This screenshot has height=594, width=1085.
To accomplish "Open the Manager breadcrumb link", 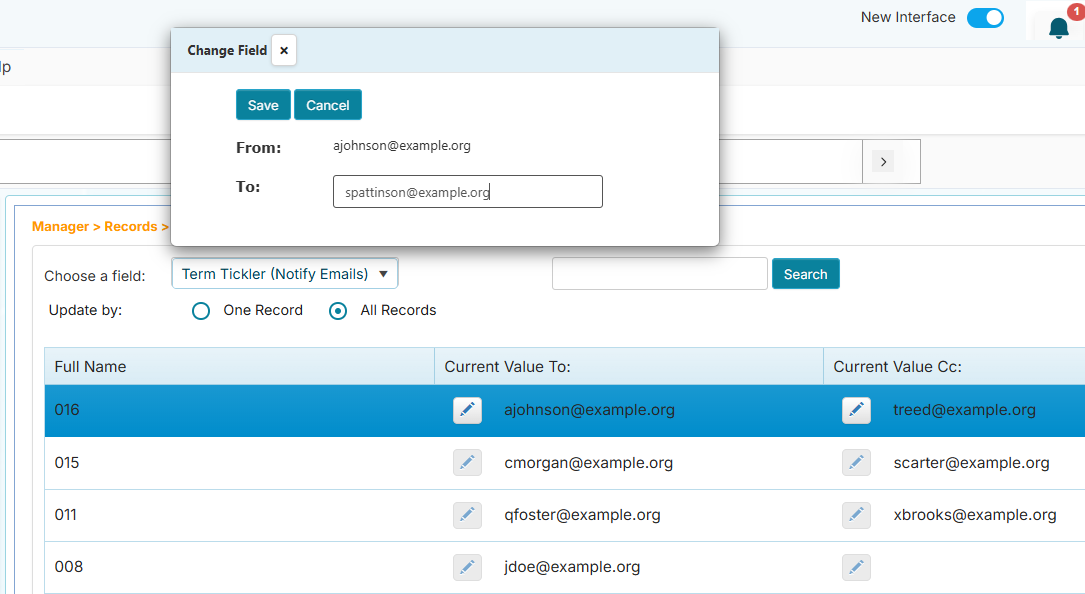I will click(60, 227).
